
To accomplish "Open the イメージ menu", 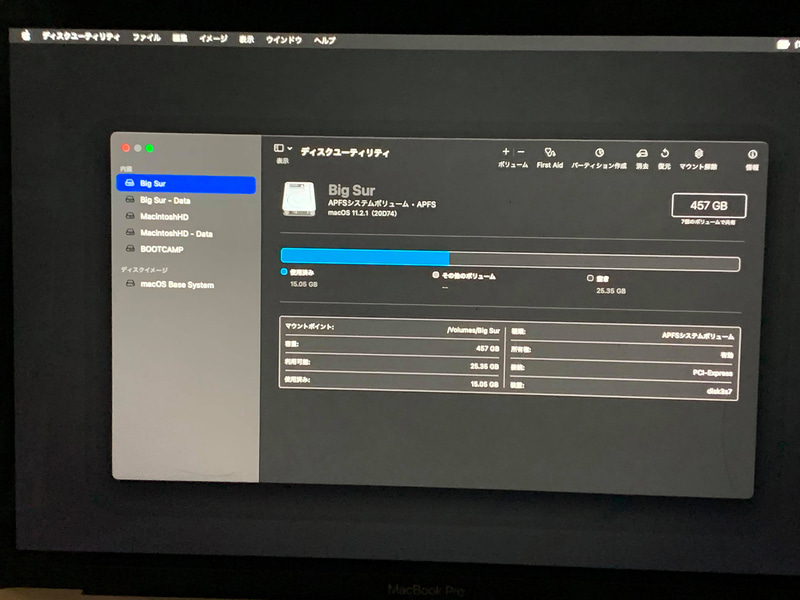I will pyautogui.click(x=213, y=38).
